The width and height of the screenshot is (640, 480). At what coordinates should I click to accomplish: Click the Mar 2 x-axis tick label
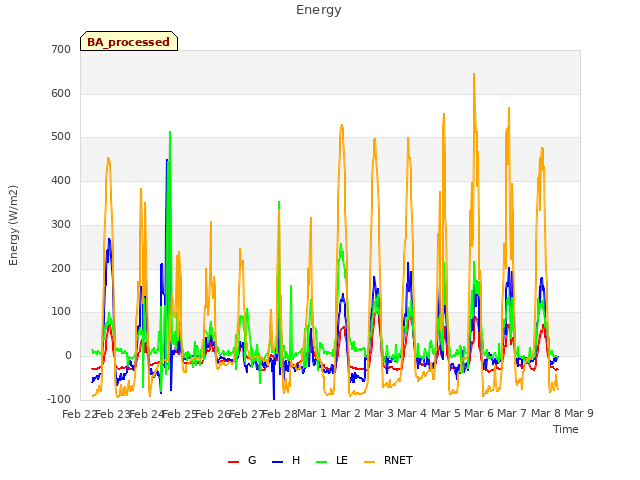pyautogui.click(x=346, y=413)
